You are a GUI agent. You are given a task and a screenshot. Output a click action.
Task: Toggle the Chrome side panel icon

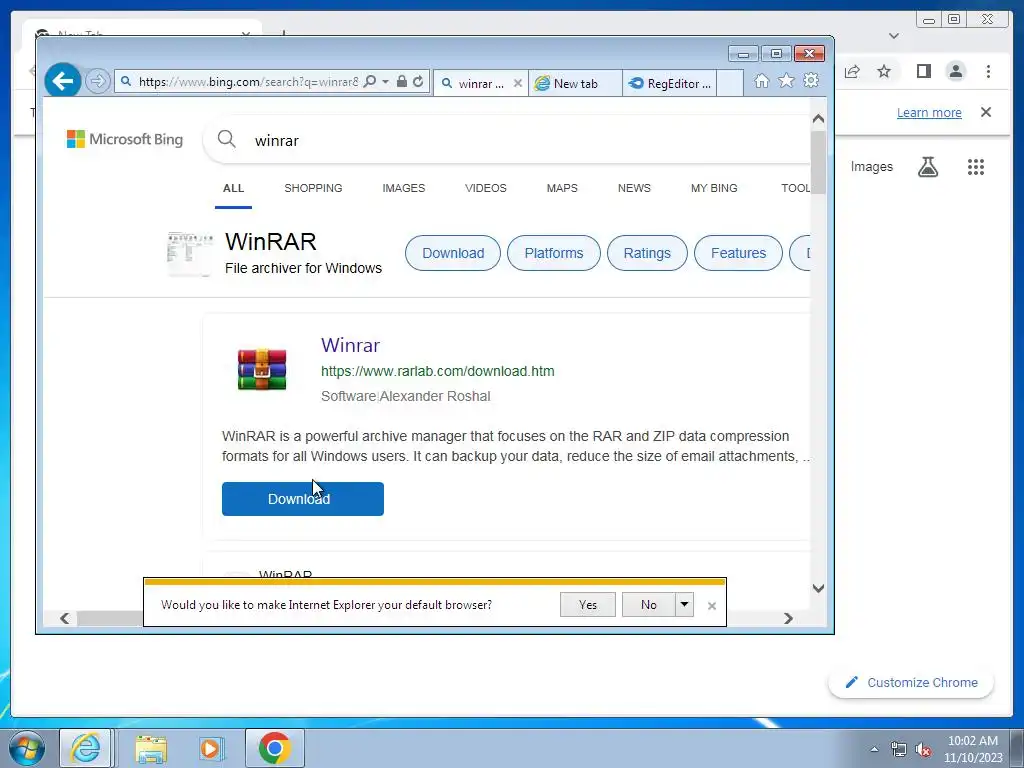tap(923, 71)
